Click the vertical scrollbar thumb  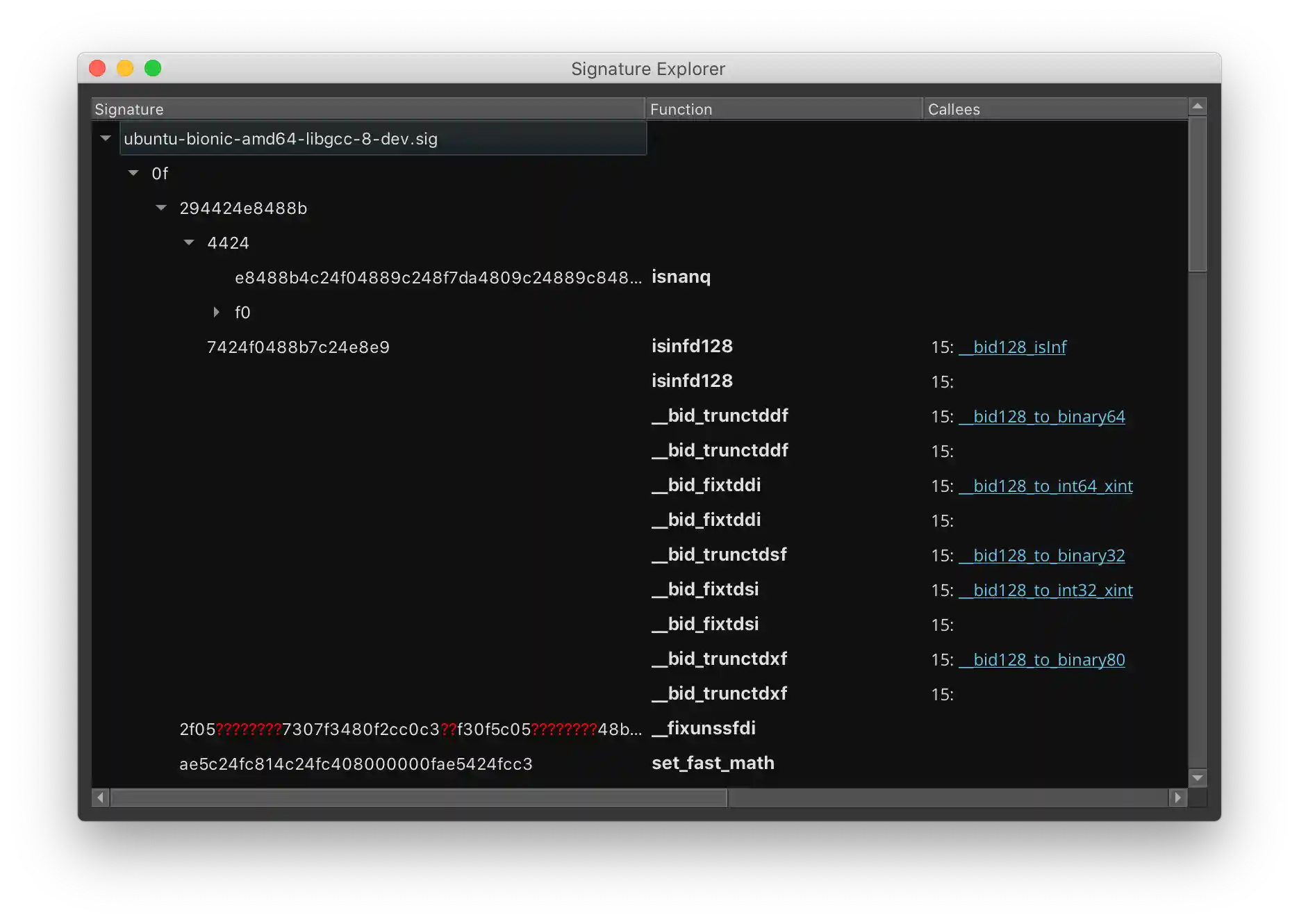click(x=1197, y=195)
